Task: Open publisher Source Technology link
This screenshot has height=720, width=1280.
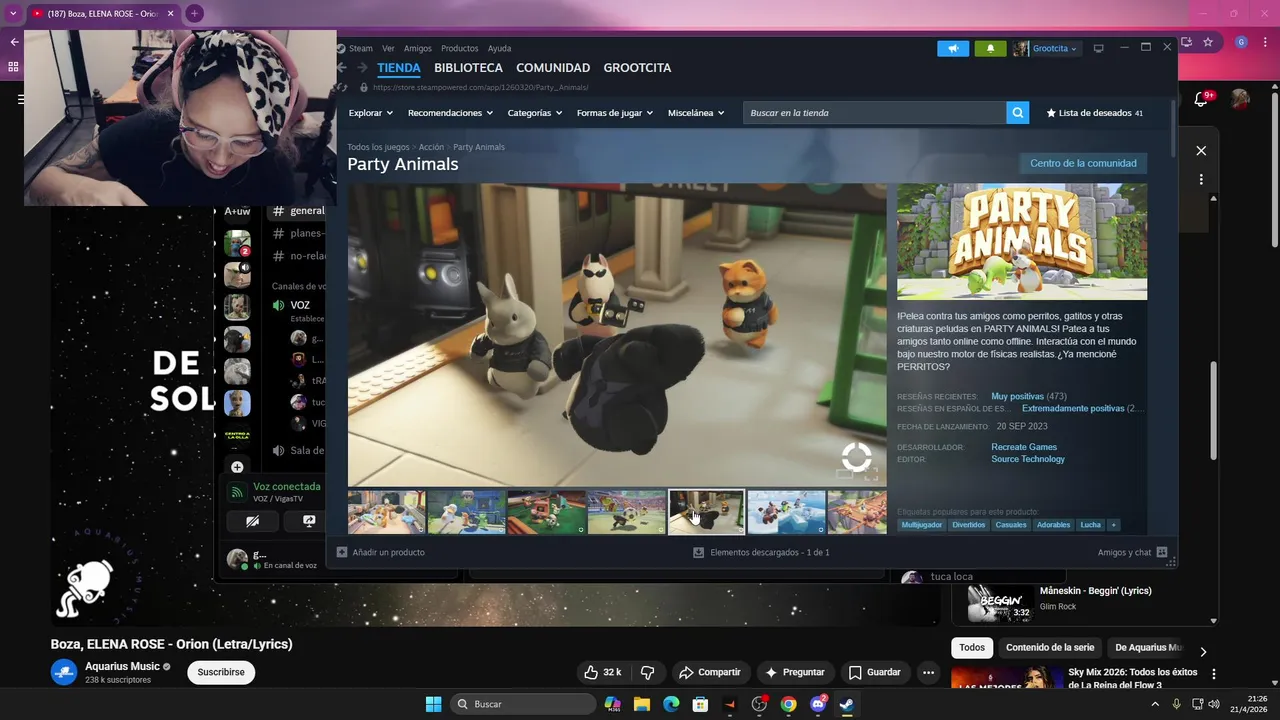Action: pyautogui.click(x=1028, y=459)
